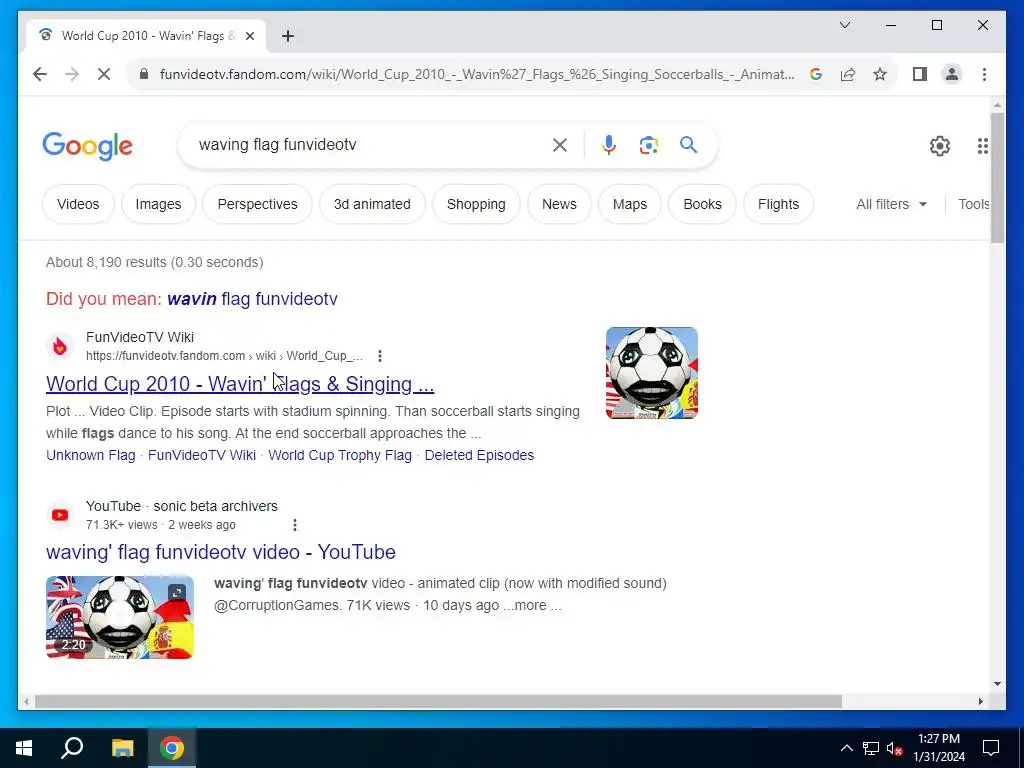Open Flights results
Screen dimensions: 1024x768
[x=778, y=204]
